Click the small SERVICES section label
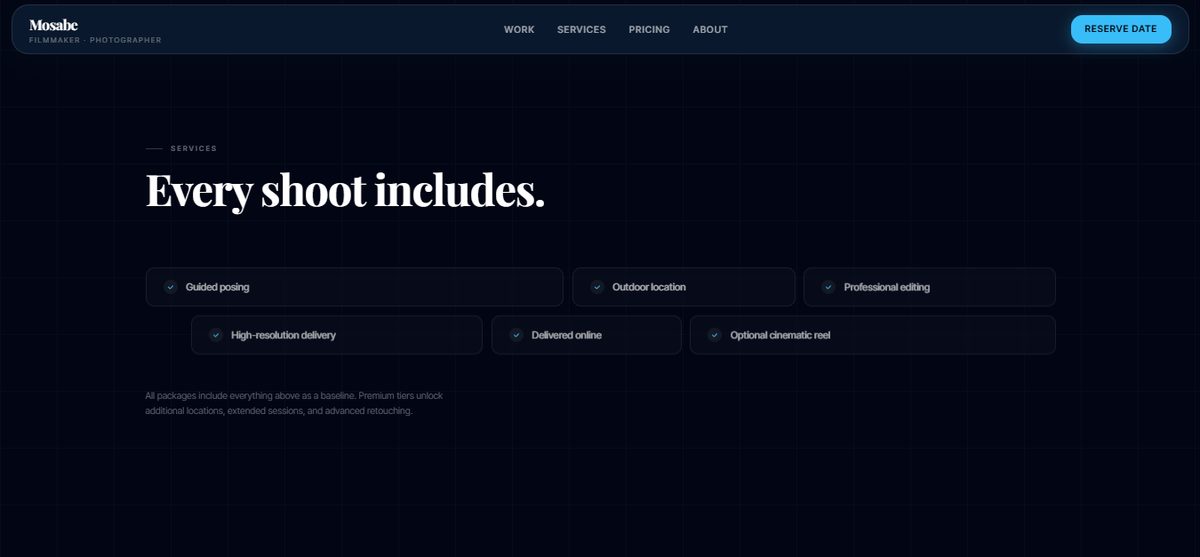The image size is (1200, 557). click(193, 148)
